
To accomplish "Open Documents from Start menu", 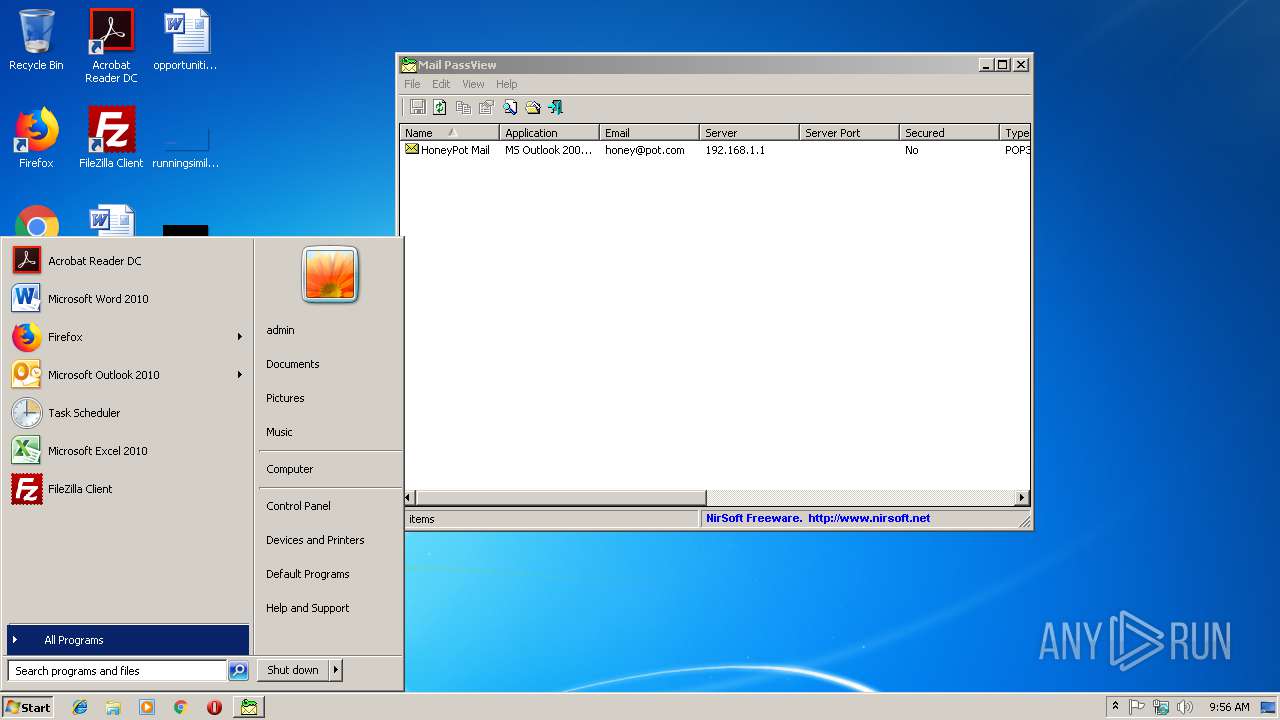I will point(293,364).
